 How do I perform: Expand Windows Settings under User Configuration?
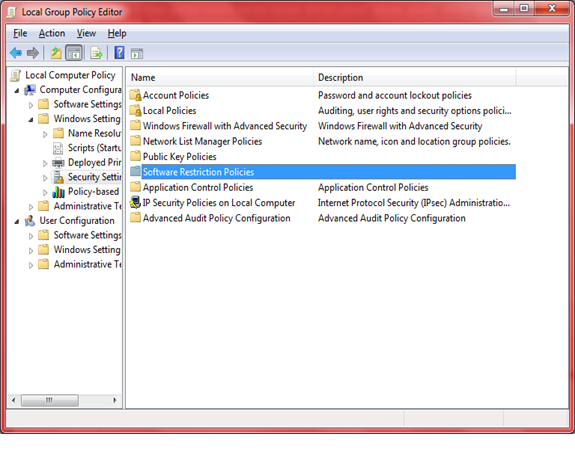click(x=31, y=251)
